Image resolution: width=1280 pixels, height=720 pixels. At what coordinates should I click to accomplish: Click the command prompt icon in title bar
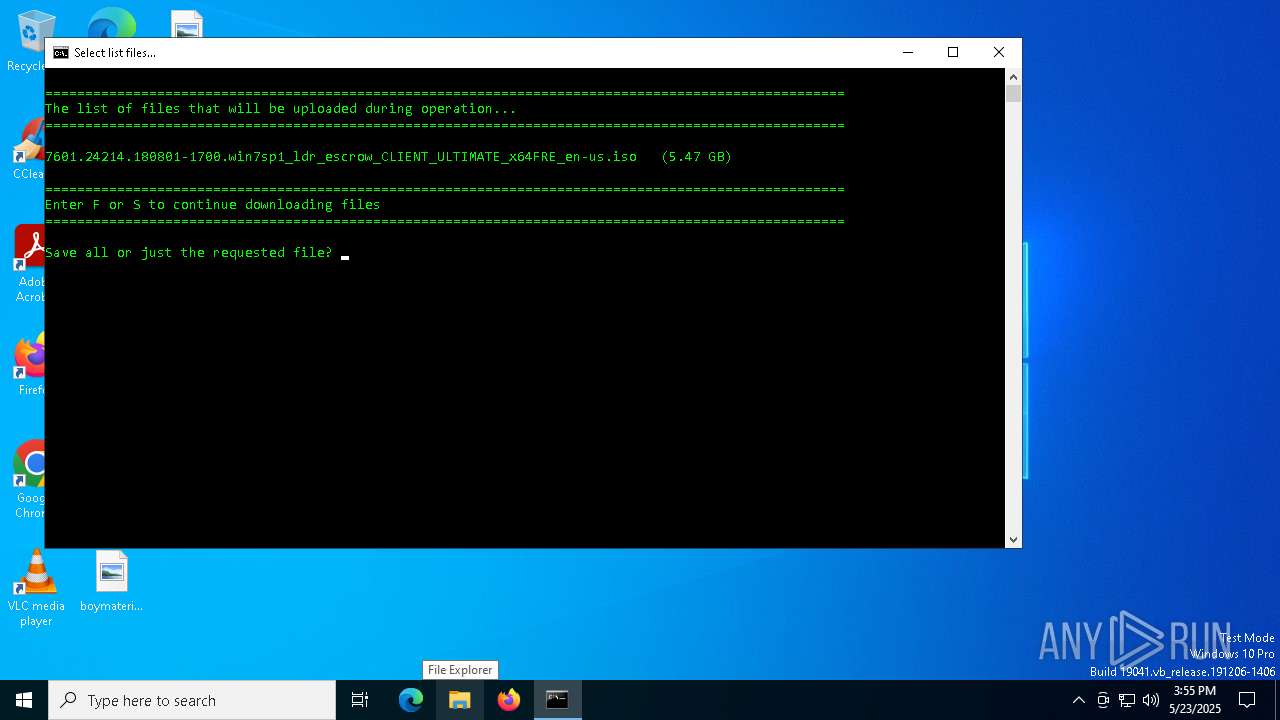tap(61, 53)
